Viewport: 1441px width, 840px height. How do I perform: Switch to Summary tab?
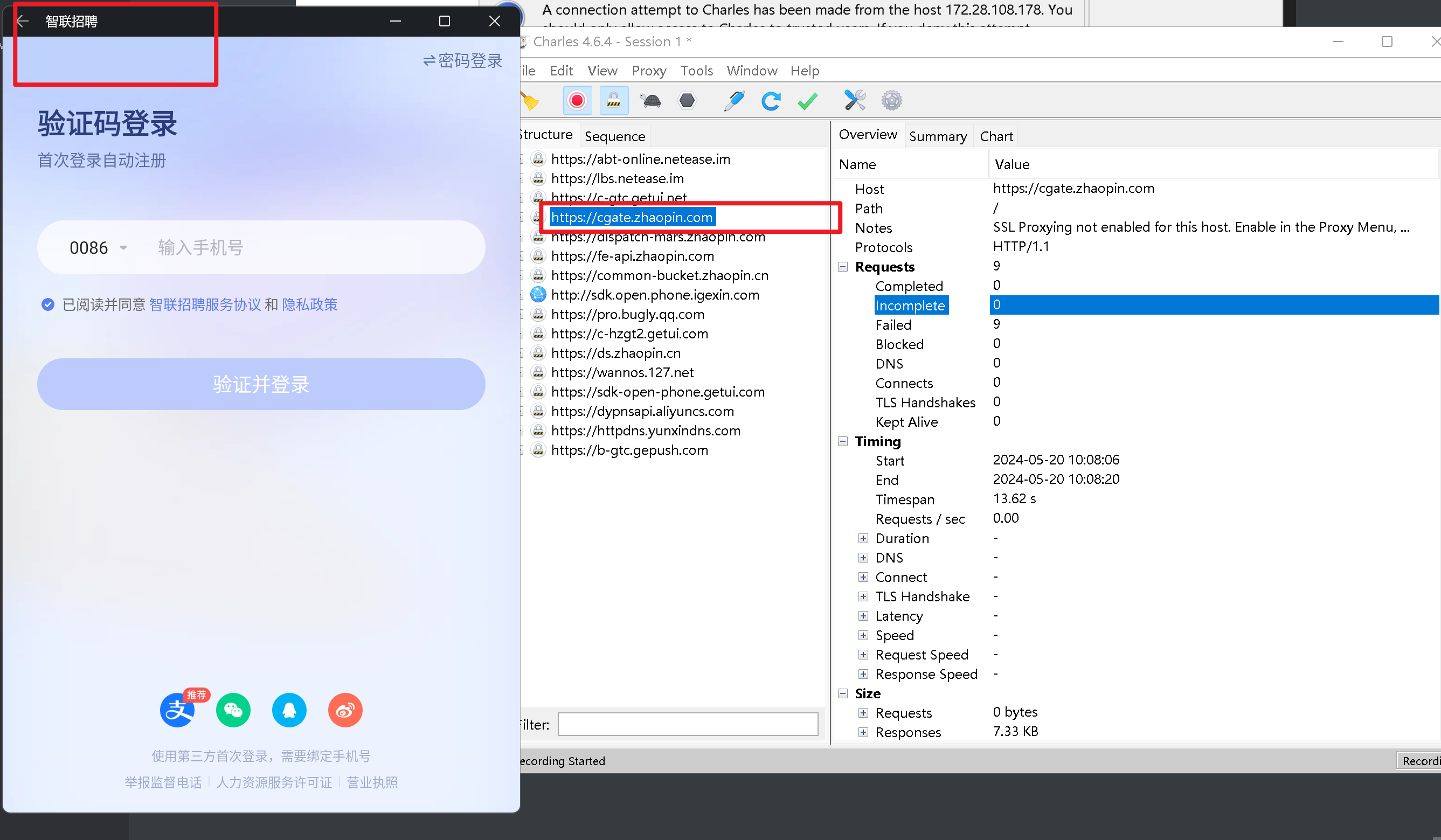pyautogui.click(x=937, y=136)
